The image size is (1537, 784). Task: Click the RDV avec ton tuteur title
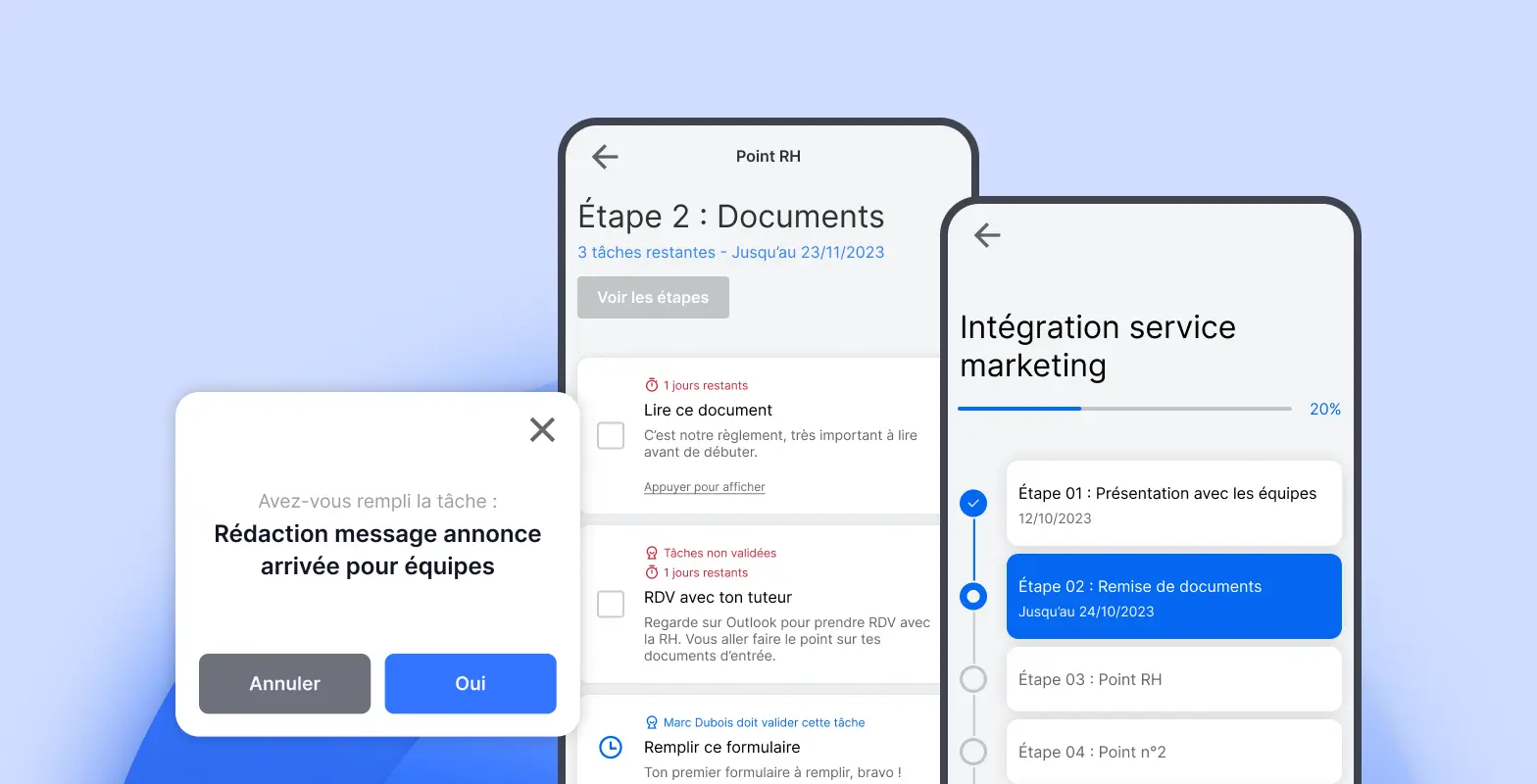click(x=718, y=598)
